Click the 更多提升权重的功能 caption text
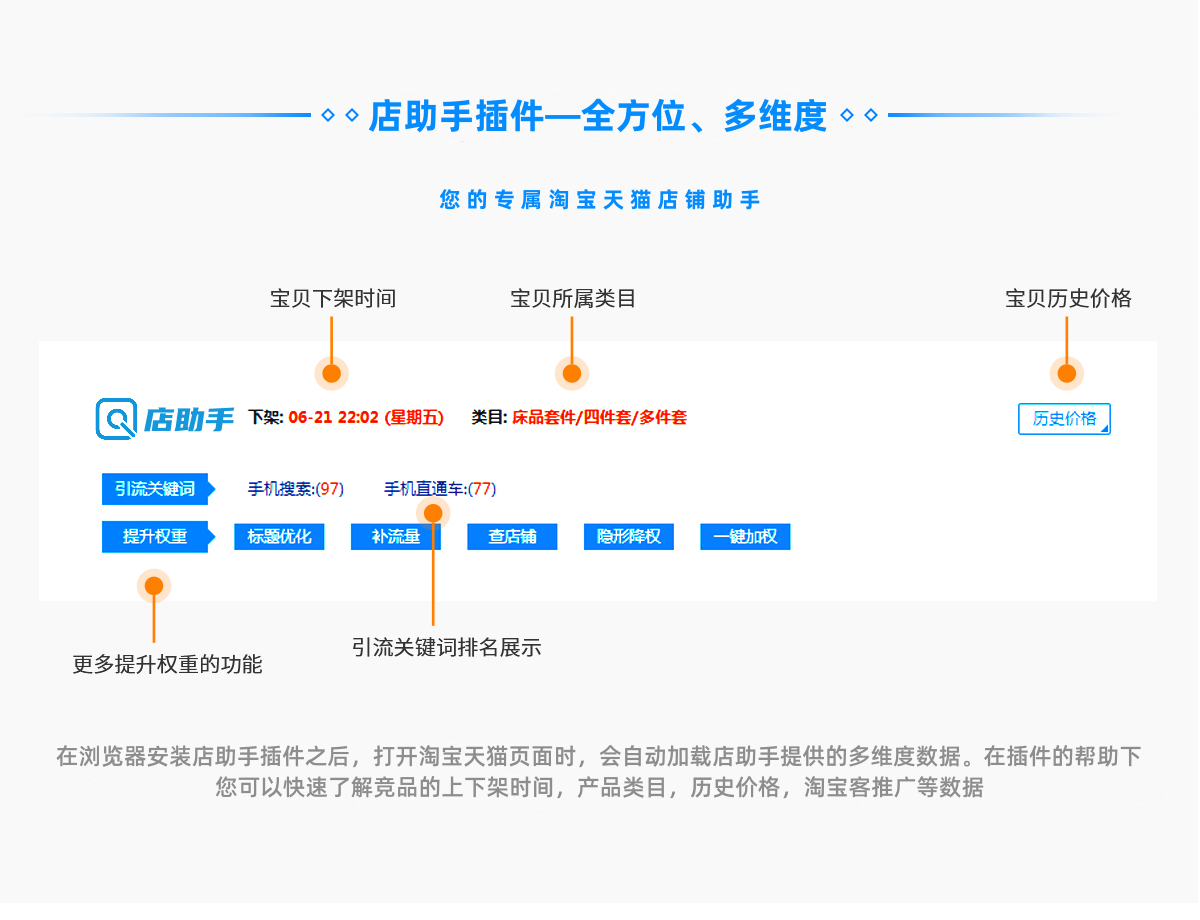1200x920 pixels. [x=167, y=665]
